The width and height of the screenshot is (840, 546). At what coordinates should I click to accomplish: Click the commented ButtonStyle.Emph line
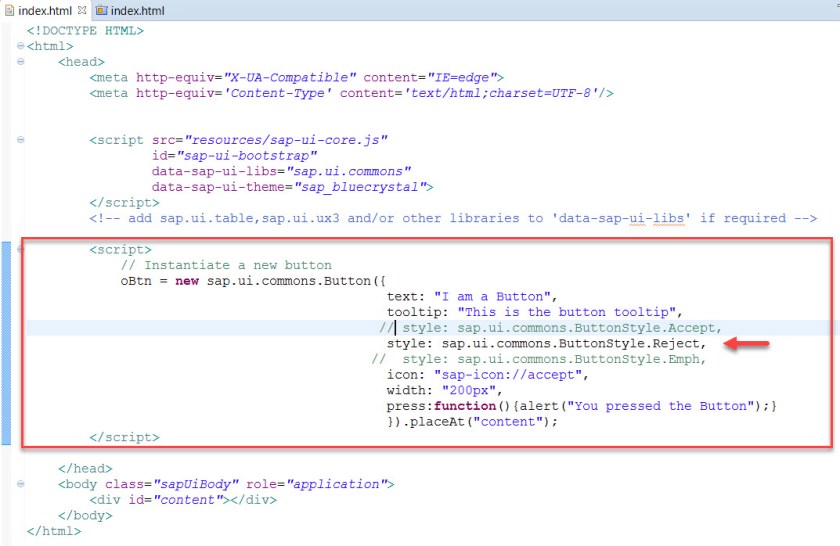click(x=539, y=358)
